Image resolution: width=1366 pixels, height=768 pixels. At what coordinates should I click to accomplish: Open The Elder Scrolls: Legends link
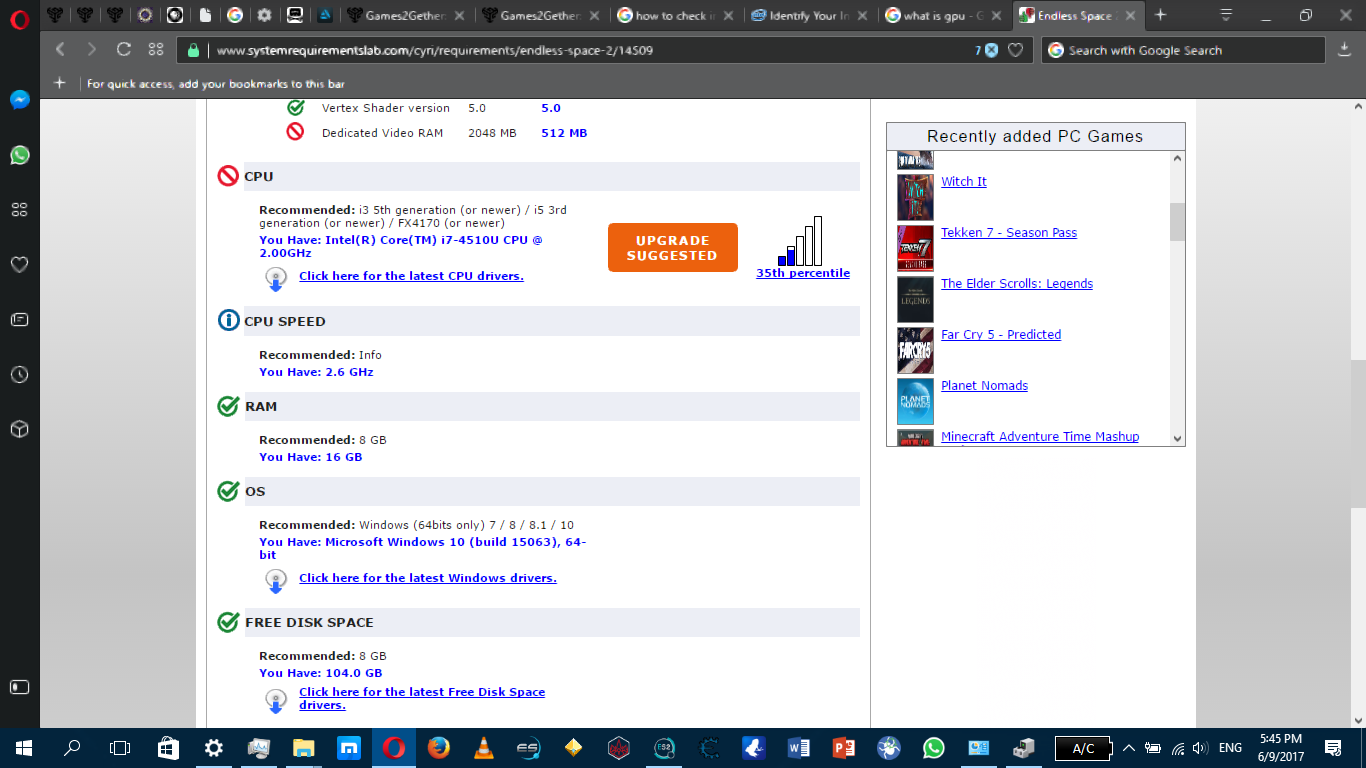pos(1017,284)
